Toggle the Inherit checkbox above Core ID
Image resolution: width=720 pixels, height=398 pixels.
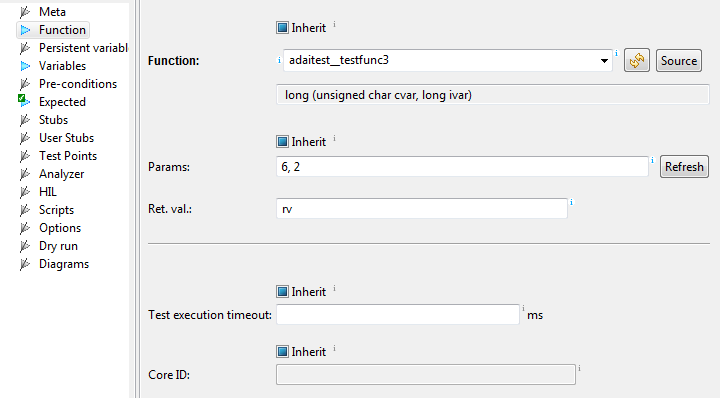[282, 352]
